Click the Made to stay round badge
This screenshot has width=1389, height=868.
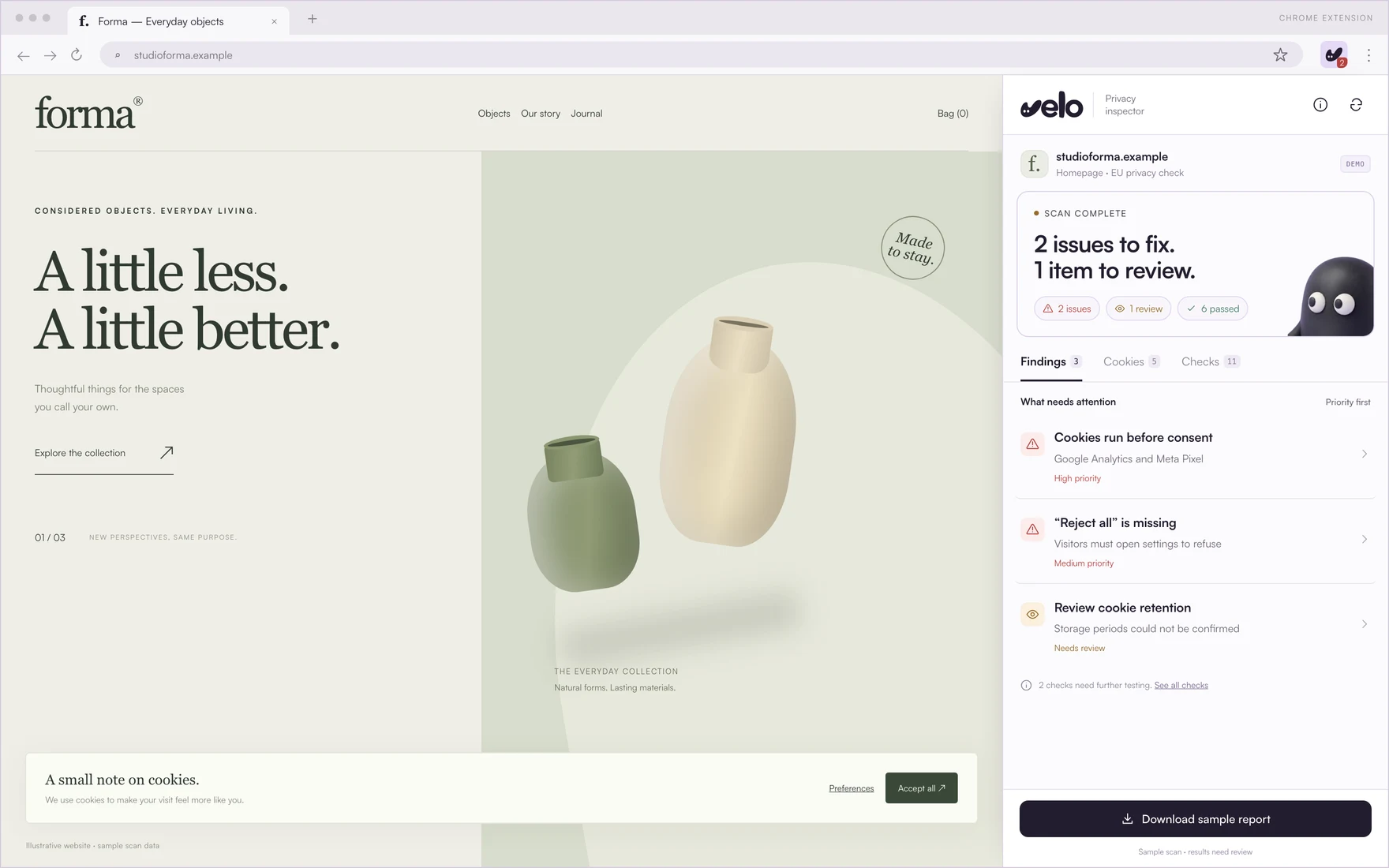[x=913, y=248]
